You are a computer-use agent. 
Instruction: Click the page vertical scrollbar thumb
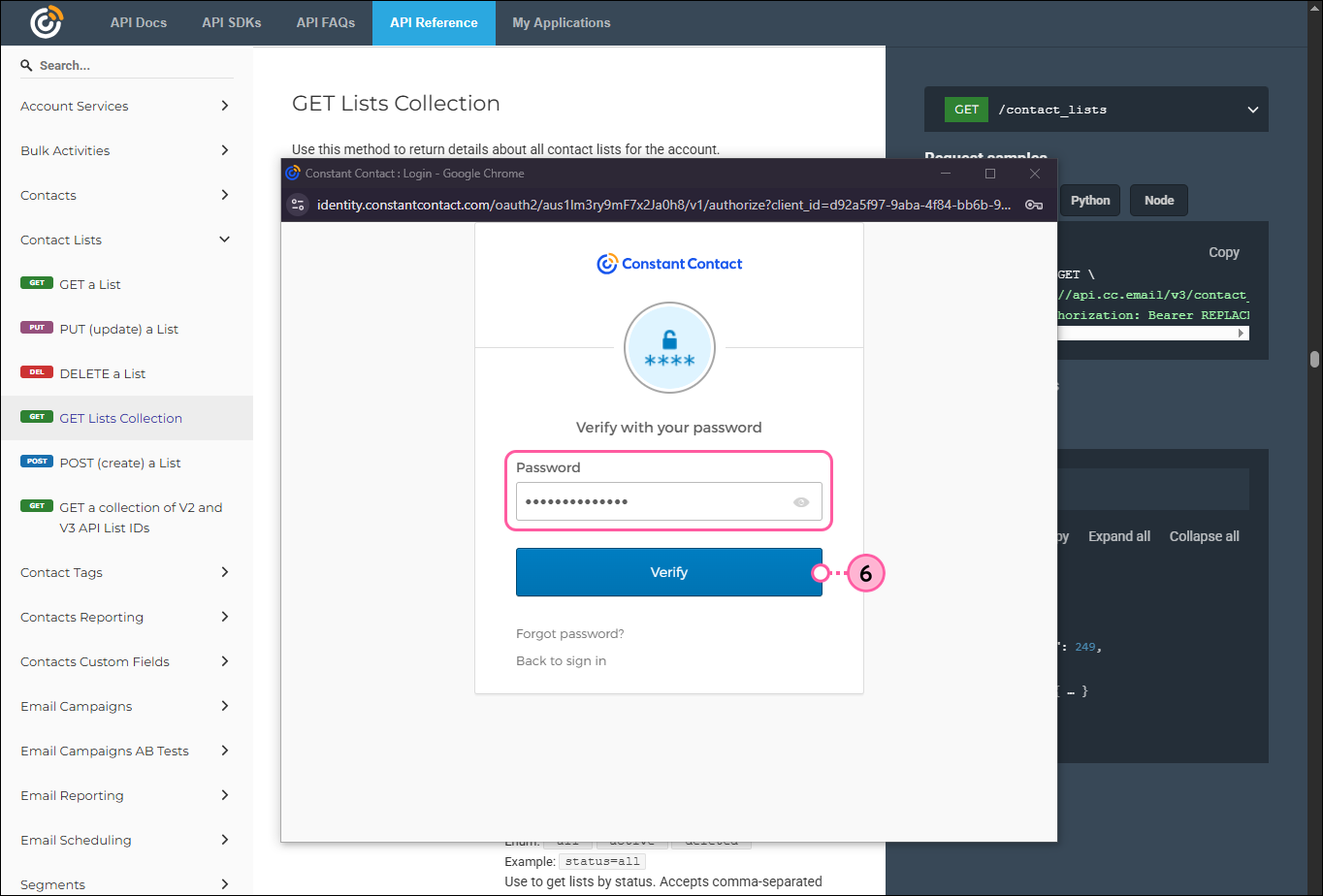[1314, 359]
